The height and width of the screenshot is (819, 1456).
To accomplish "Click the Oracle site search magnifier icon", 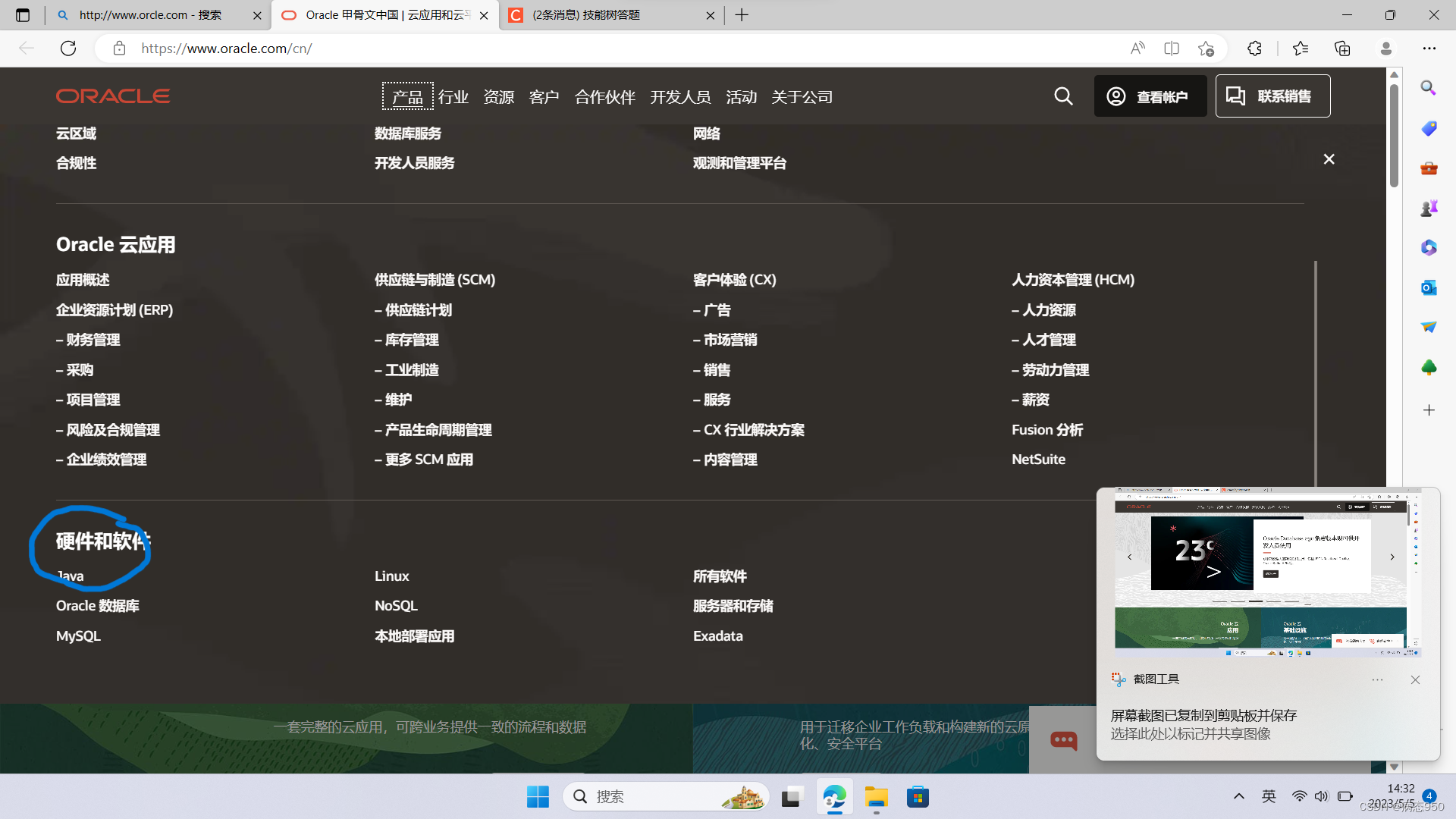I will coord(1063,96).
